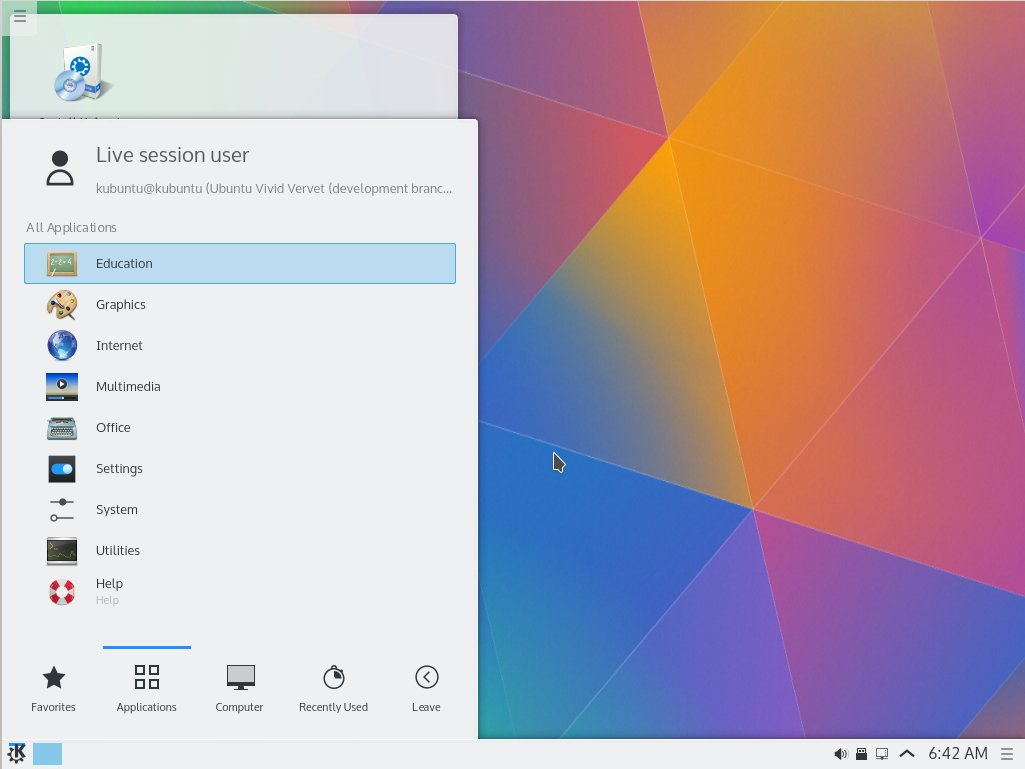
Task: Switch to the Applications tab
Action: [146, 689]
